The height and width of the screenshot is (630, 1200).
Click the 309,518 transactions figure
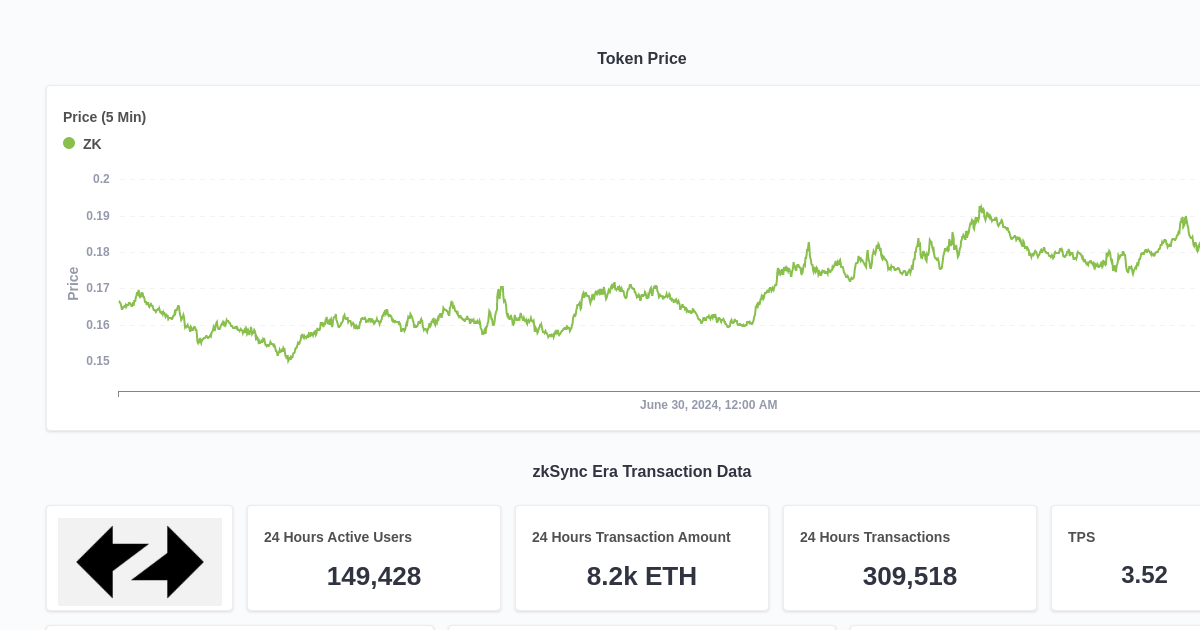[x=910, y=576]
